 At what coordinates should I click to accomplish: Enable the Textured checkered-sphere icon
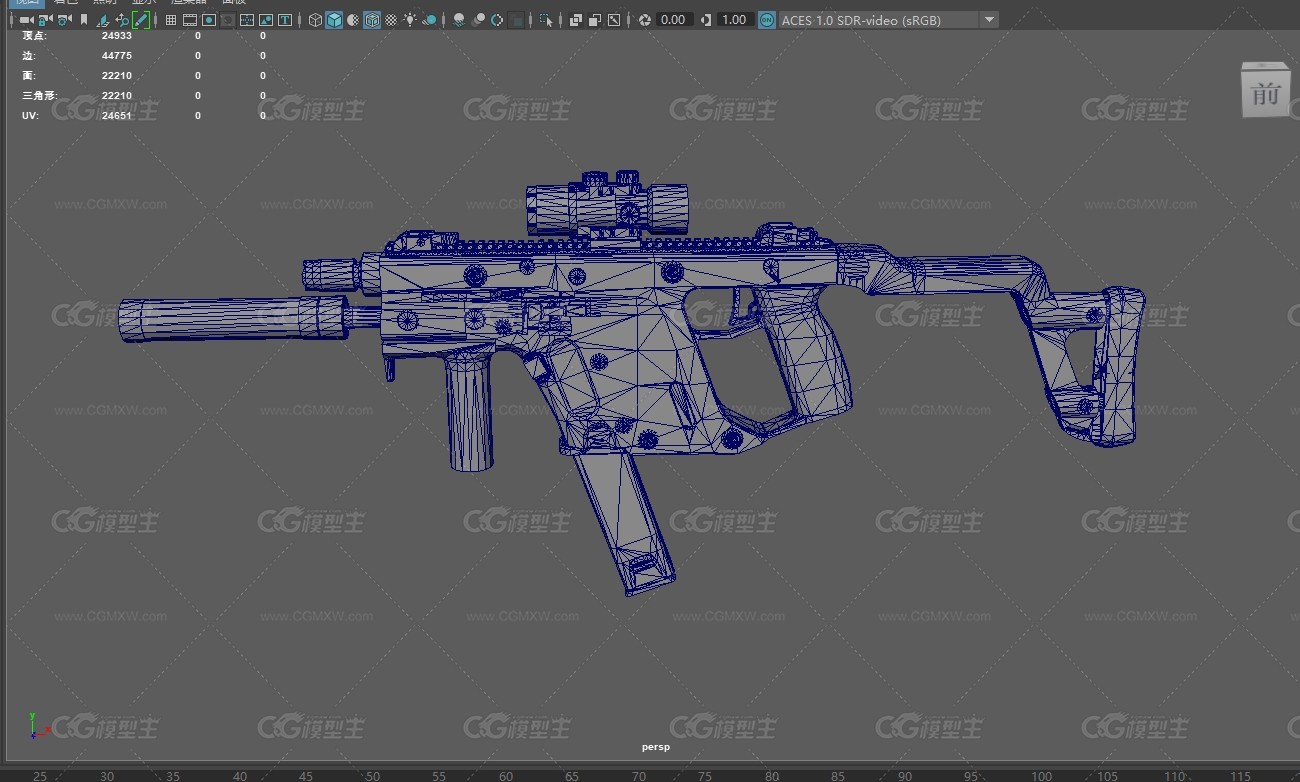pyautogui.click(x=391, y=20)
